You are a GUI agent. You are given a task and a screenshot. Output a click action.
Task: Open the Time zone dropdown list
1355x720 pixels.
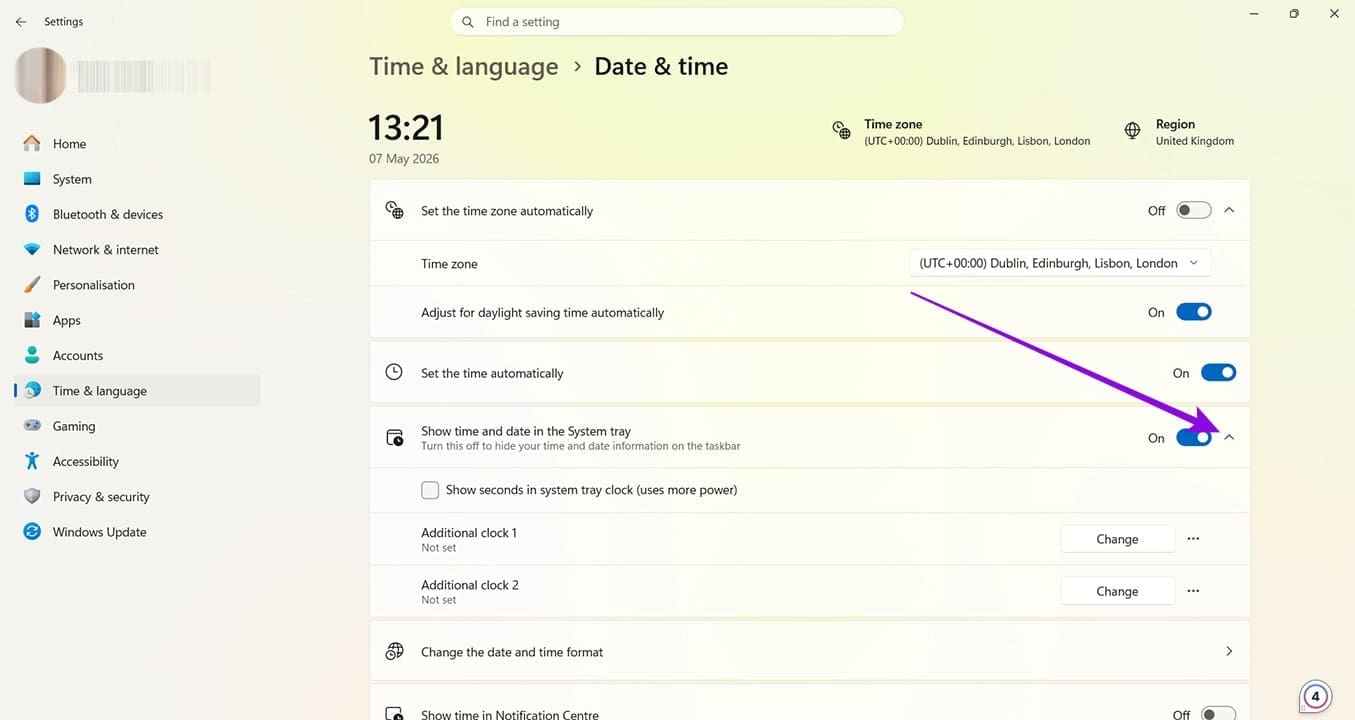1059,263
